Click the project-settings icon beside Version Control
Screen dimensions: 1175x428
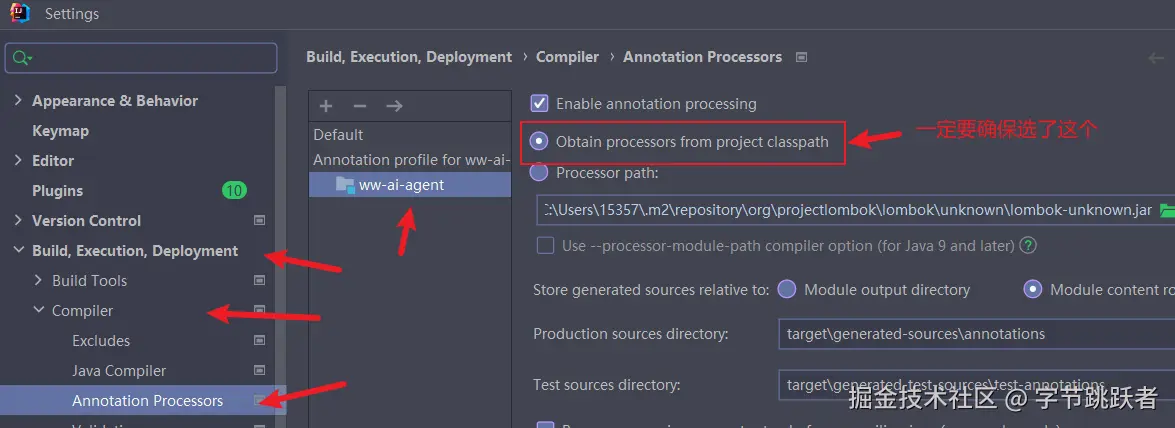pos(260,221)
